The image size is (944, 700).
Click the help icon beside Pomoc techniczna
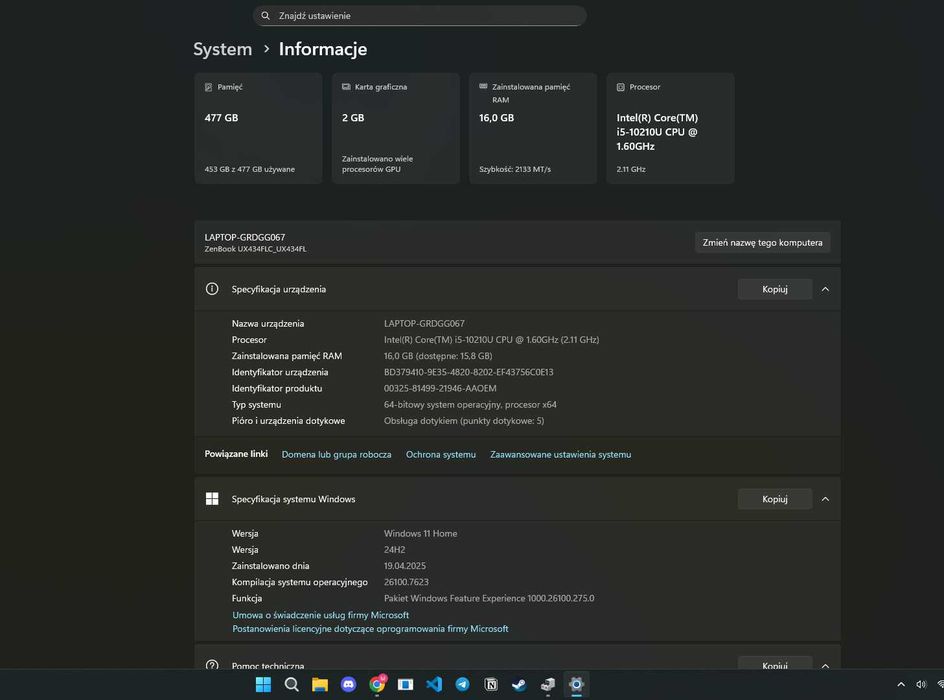coord(212,665)
